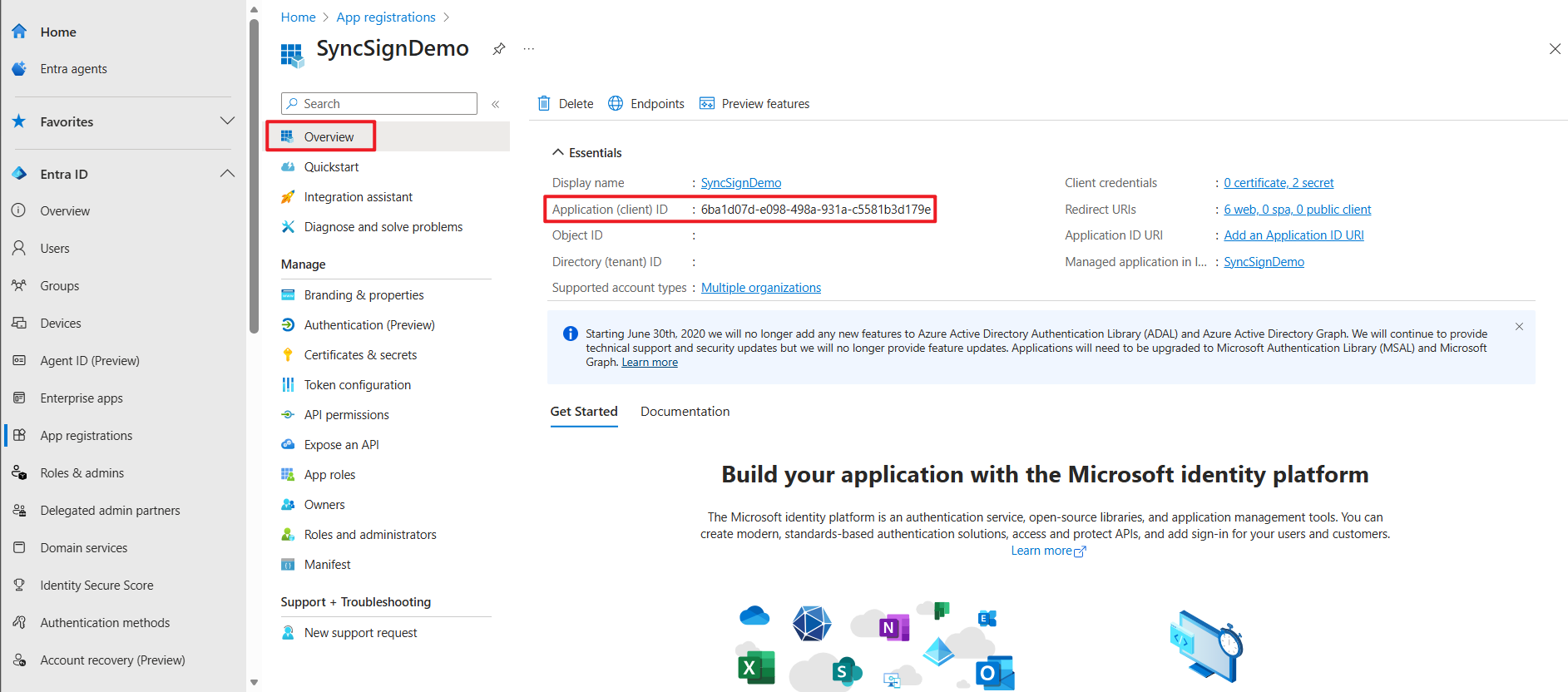1568x692 pixels.
Task: Click the Delete trash icon
Action: [544, 104]
